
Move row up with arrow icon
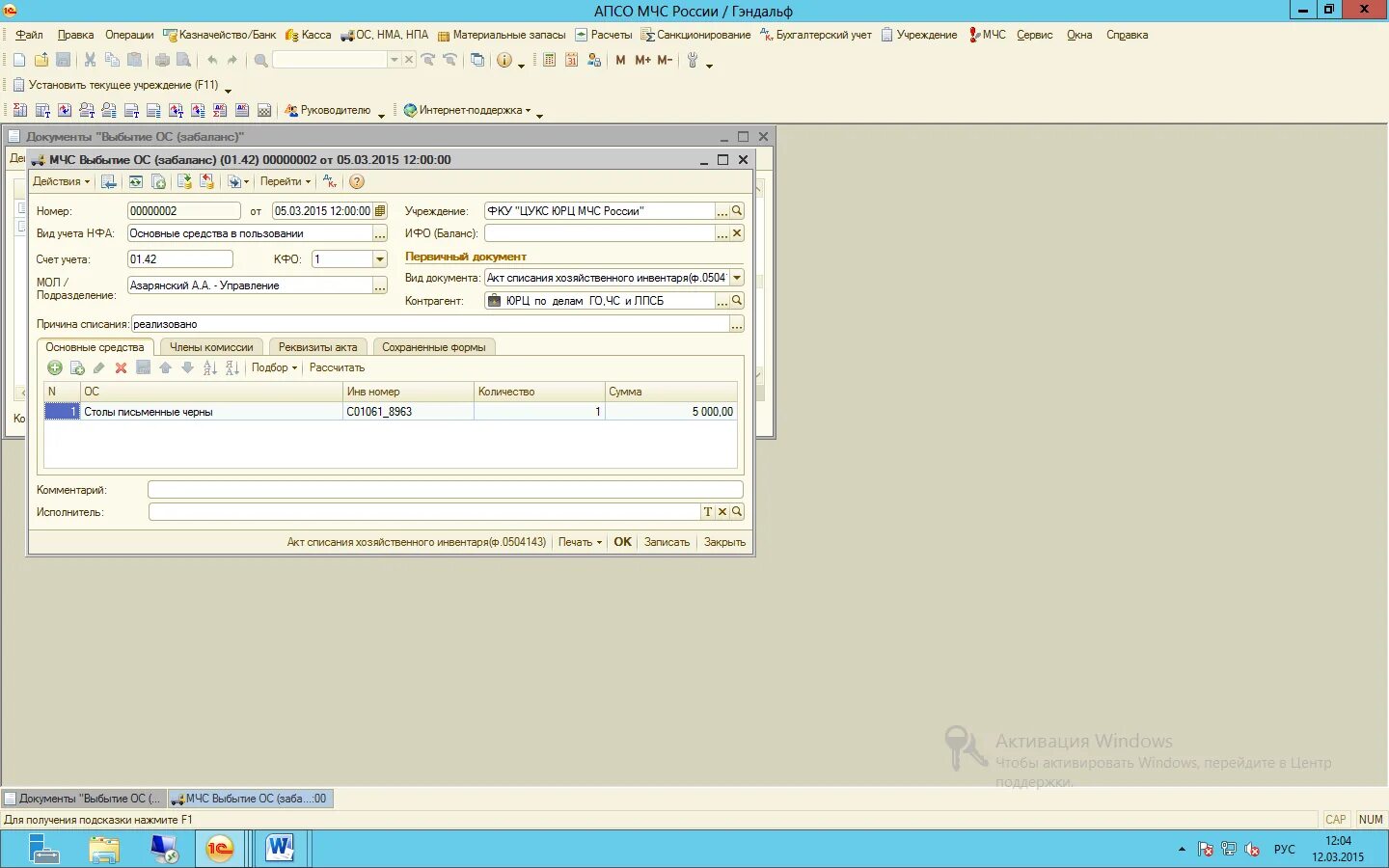(x=165, y=367)
